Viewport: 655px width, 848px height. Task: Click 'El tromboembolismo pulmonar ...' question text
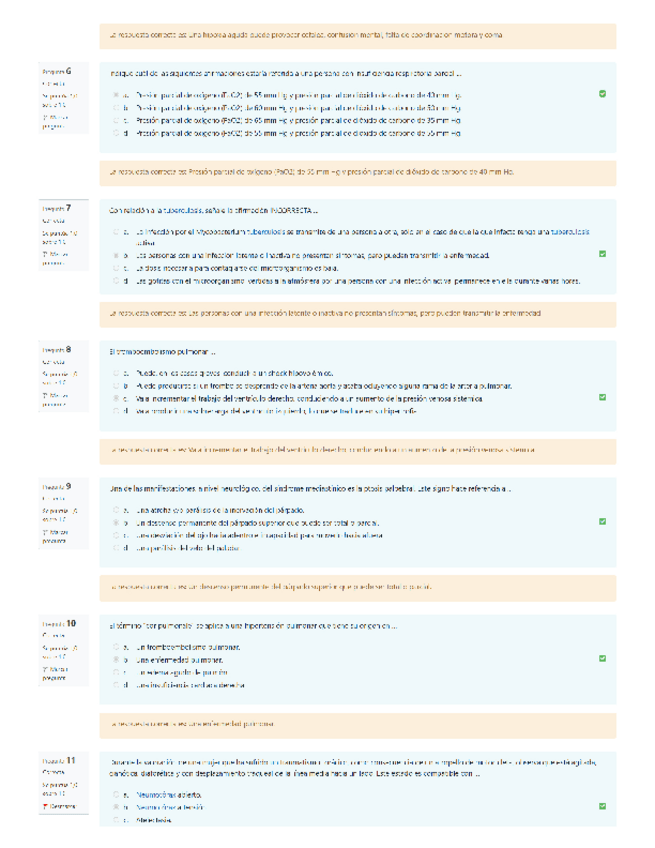(162, 352)
